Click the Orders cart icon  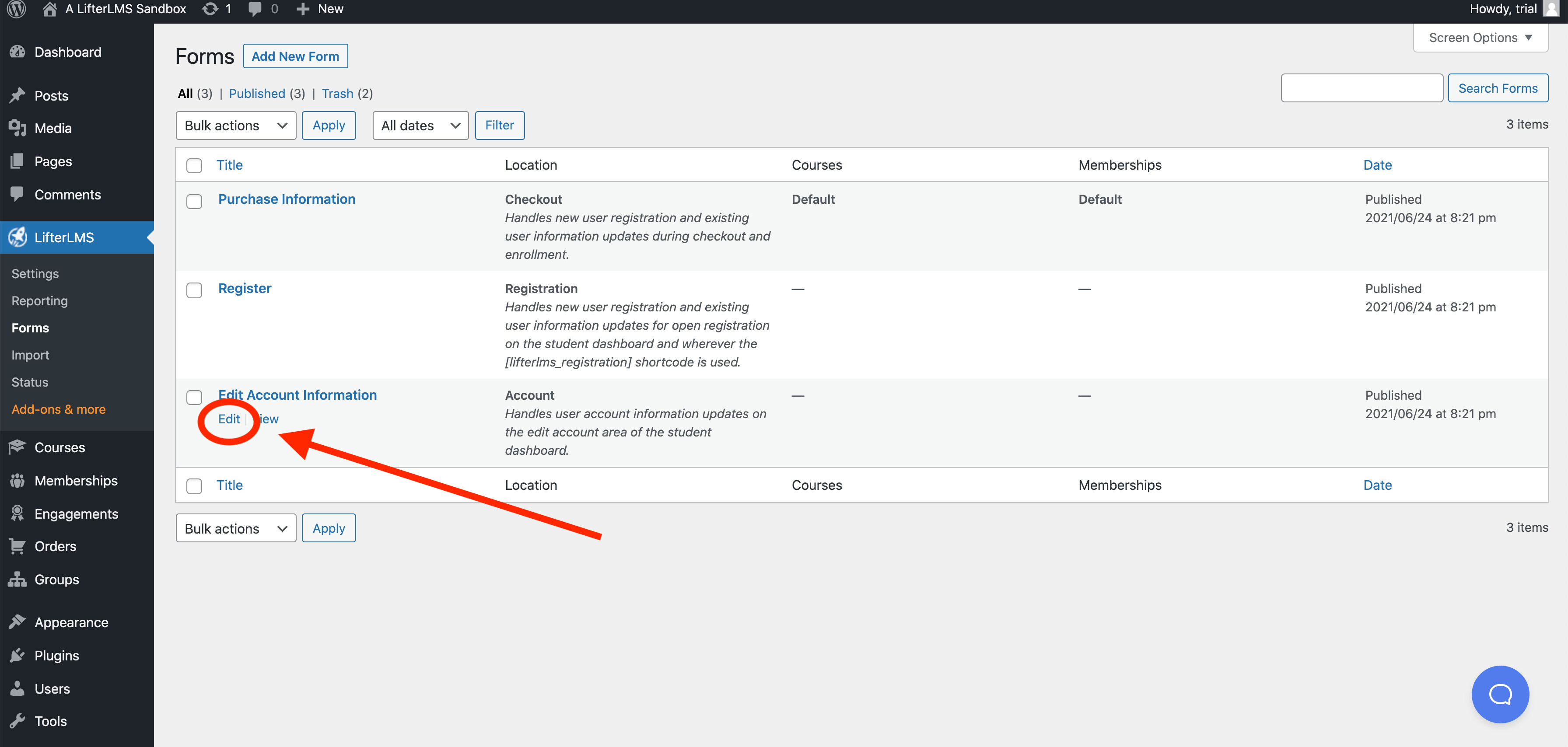pyautogui.click(x=17, y=546)
